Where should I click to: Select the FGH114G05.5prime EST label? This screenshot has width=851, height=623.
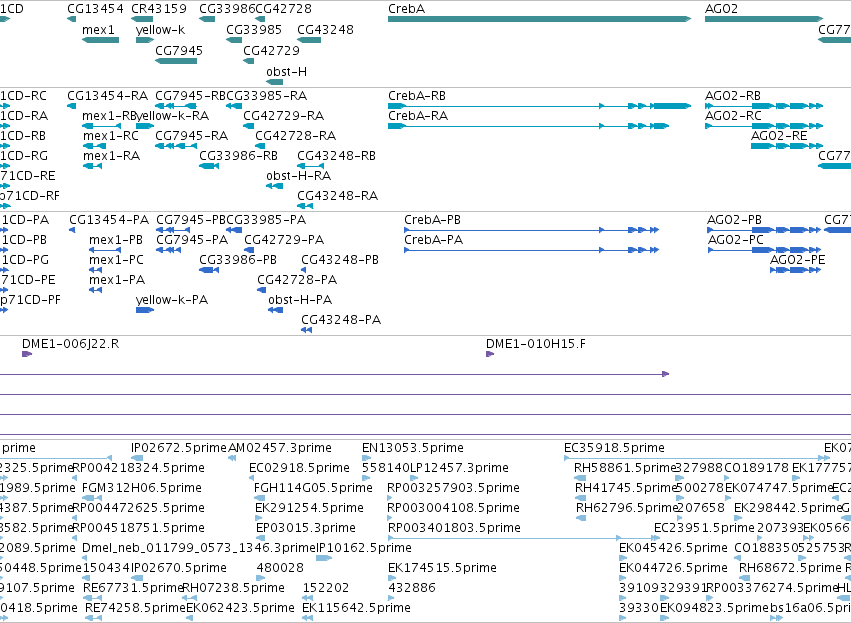point(313,488)
